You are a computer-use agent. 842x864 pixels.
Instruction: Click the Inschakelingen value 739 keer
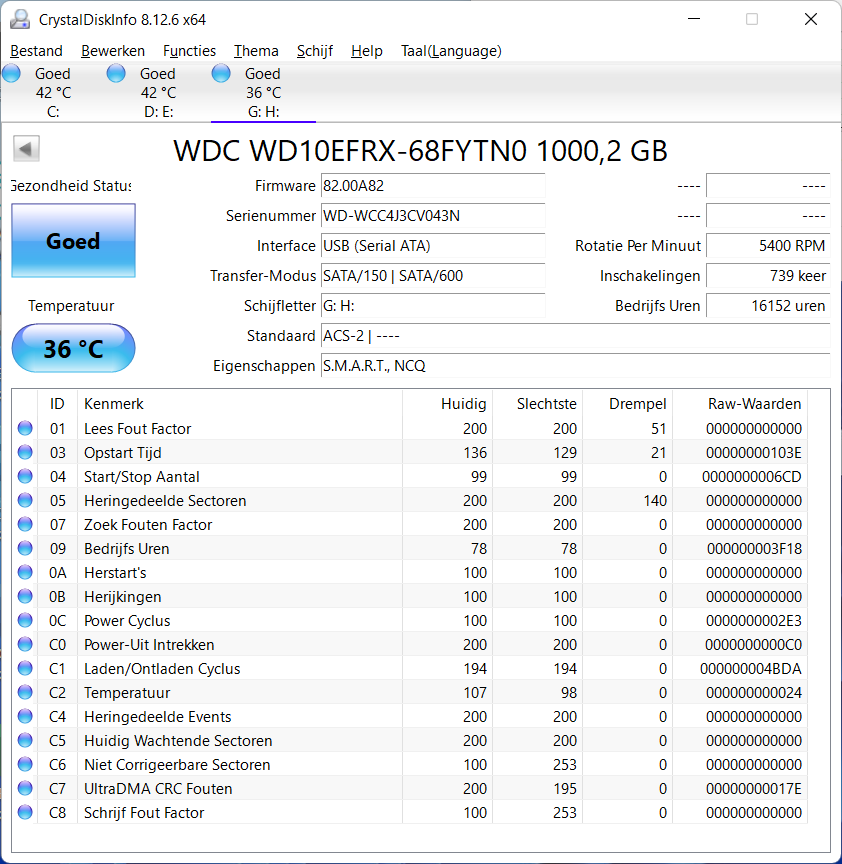click(x=768, y=276)
